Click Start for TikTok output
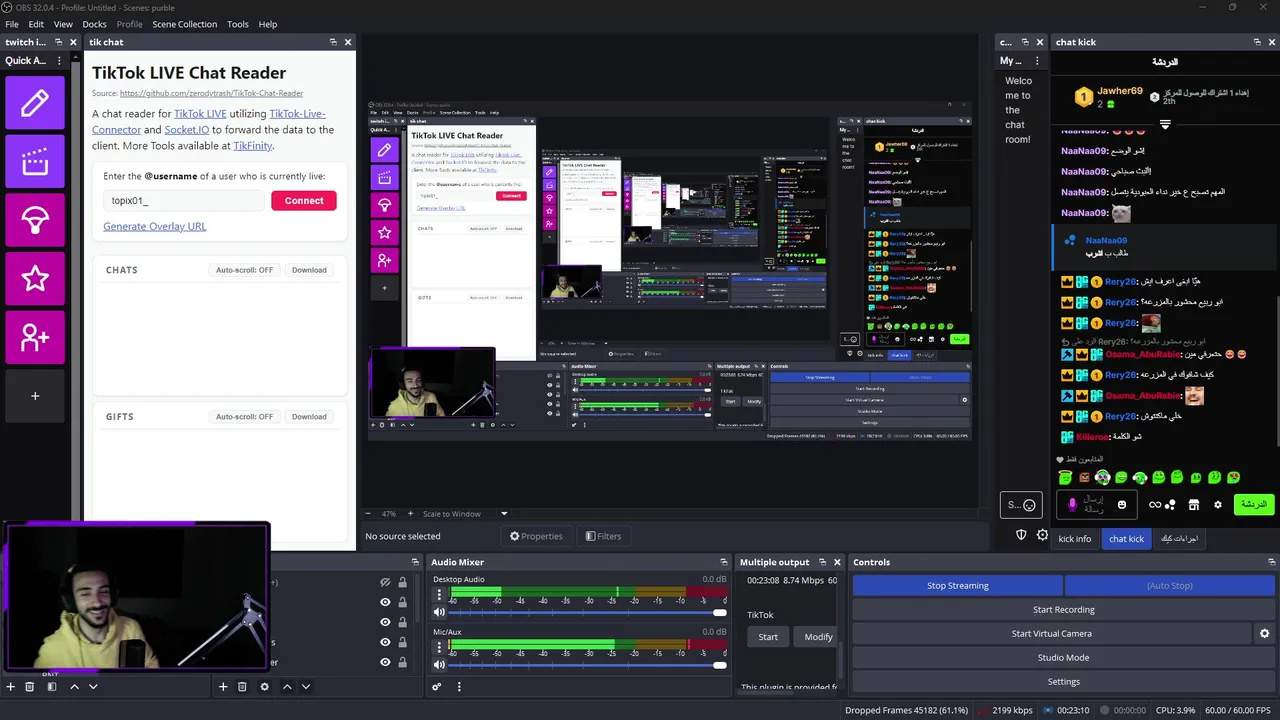 pos(768,637)
